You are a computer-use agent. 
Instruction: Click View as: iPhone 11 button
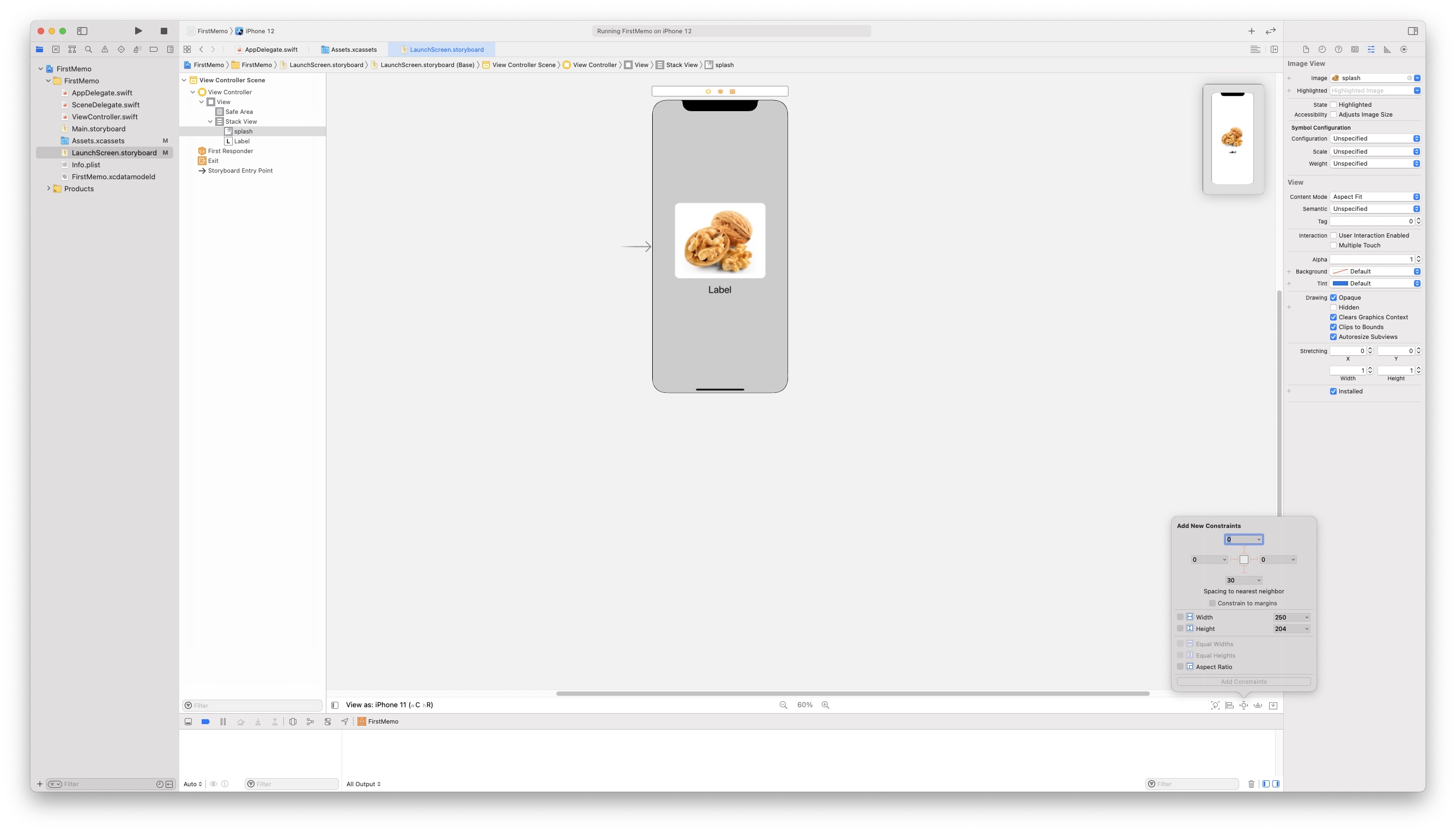(x=389, y=705)
